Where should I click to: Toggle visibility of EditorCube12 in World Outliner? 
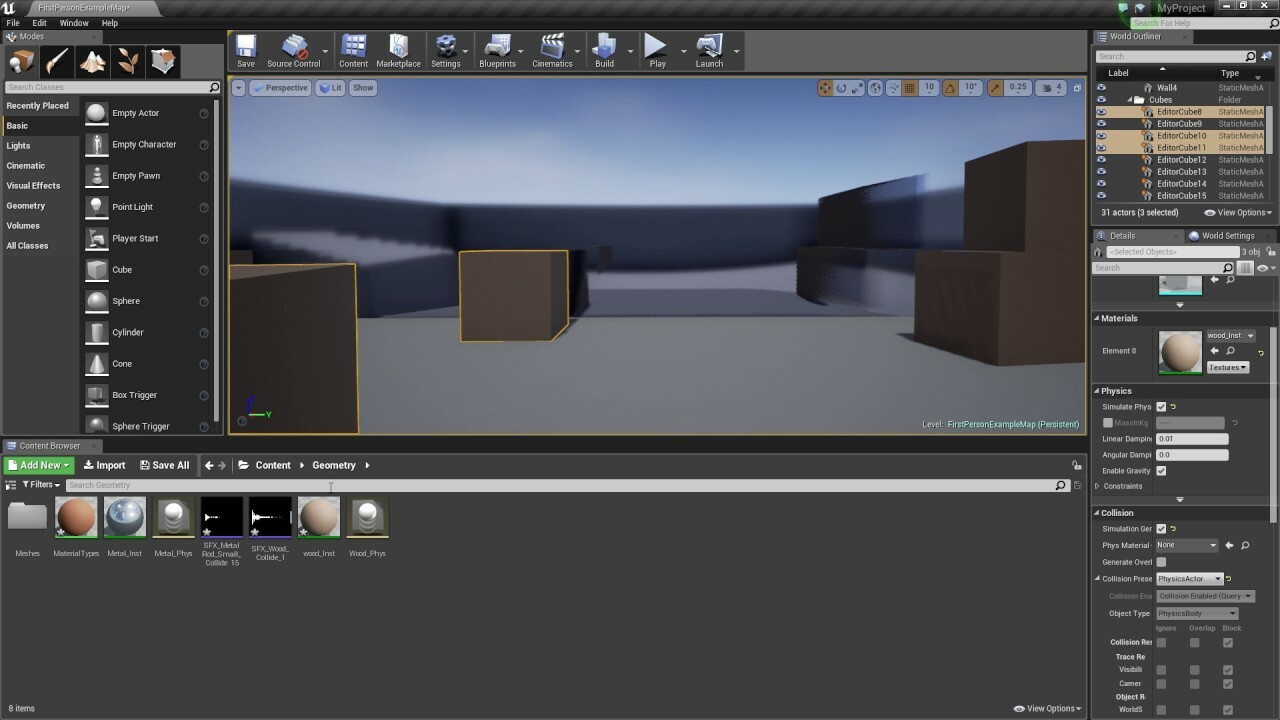pos(1103,159)
